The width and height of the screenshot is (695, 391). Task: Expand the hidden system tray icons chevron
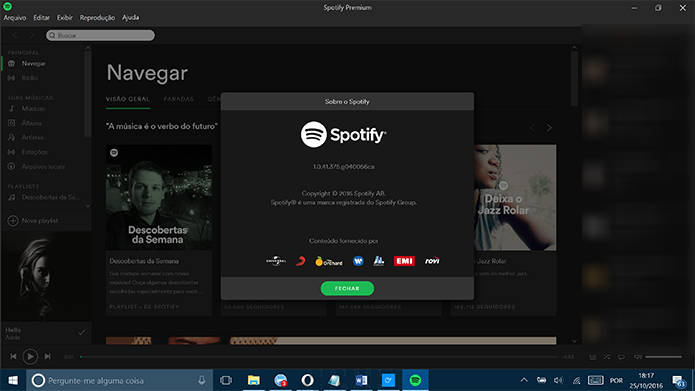pyautogui.click(x=524, y=380)
